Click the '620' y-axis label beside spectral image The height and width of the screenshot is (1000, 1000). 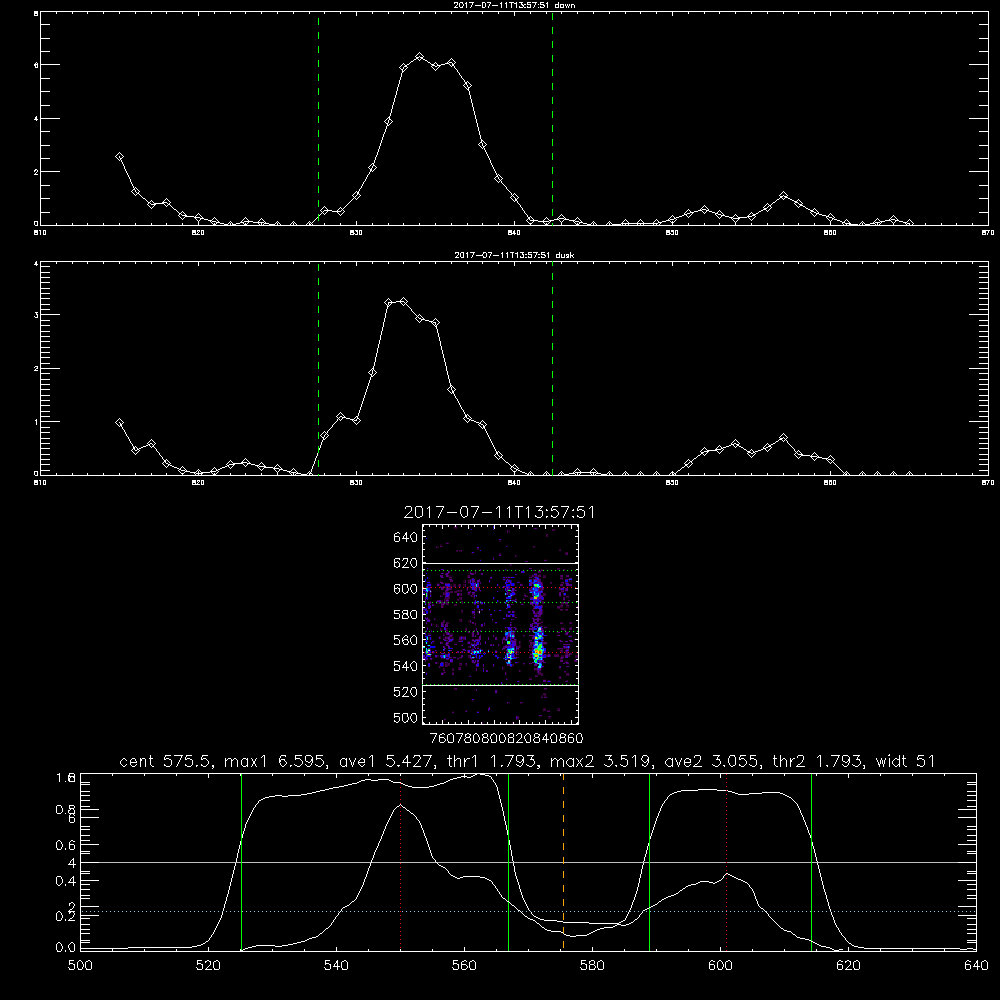point(406,563)
